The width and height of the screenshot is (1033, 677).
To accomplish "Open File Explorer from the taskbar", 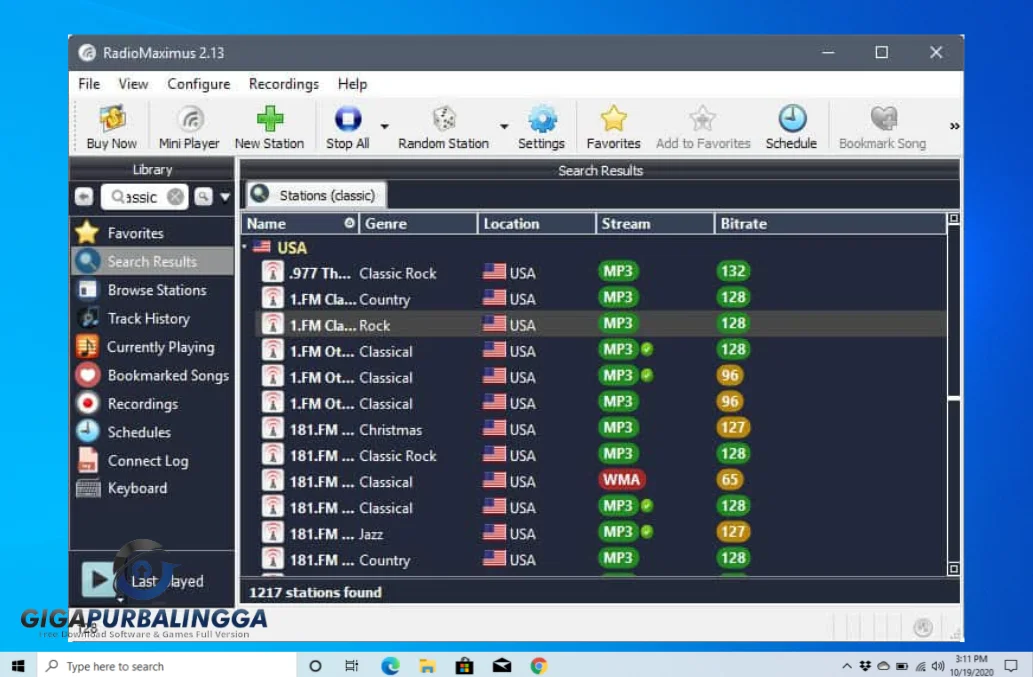I will click(427, 666).
